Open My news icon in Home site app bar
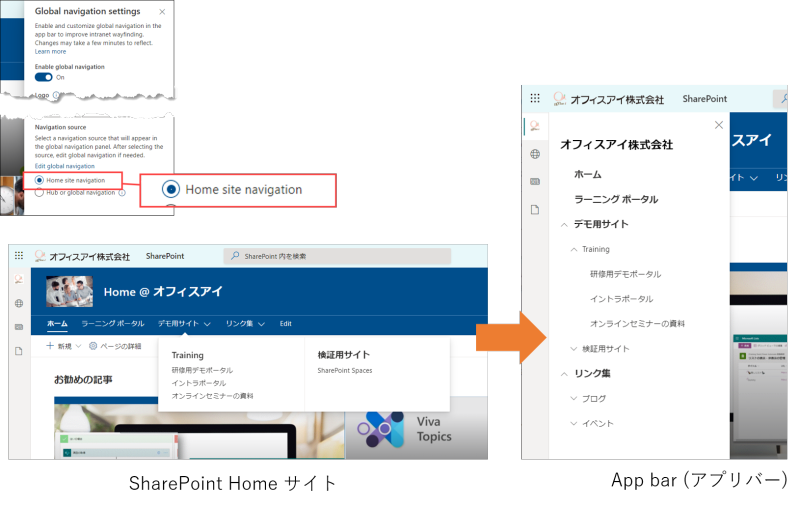This screenshot has height=507, width=800. coord(19,327)
